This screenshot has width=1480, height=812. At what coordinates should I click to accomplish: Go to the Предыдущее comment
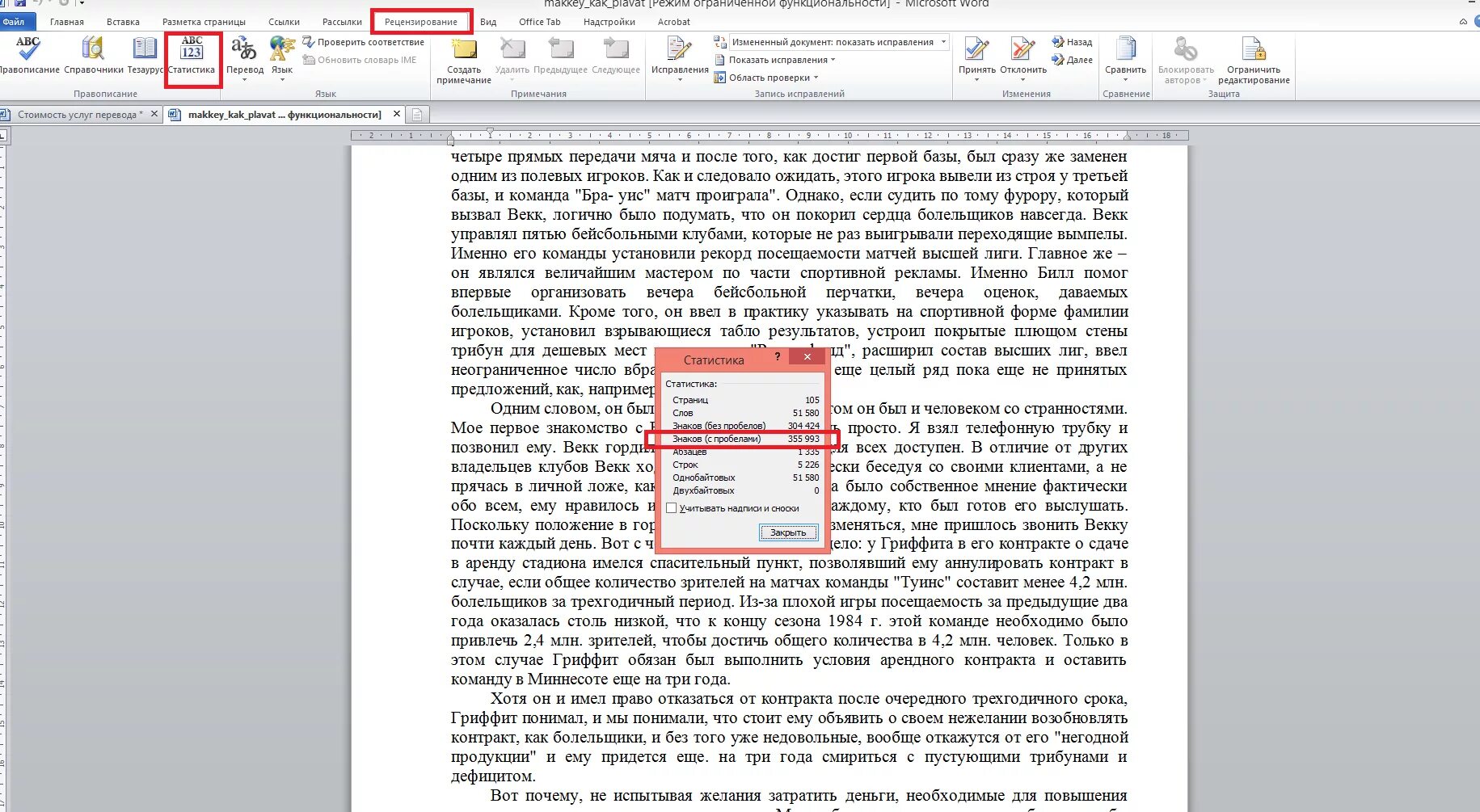click(560, 55)
